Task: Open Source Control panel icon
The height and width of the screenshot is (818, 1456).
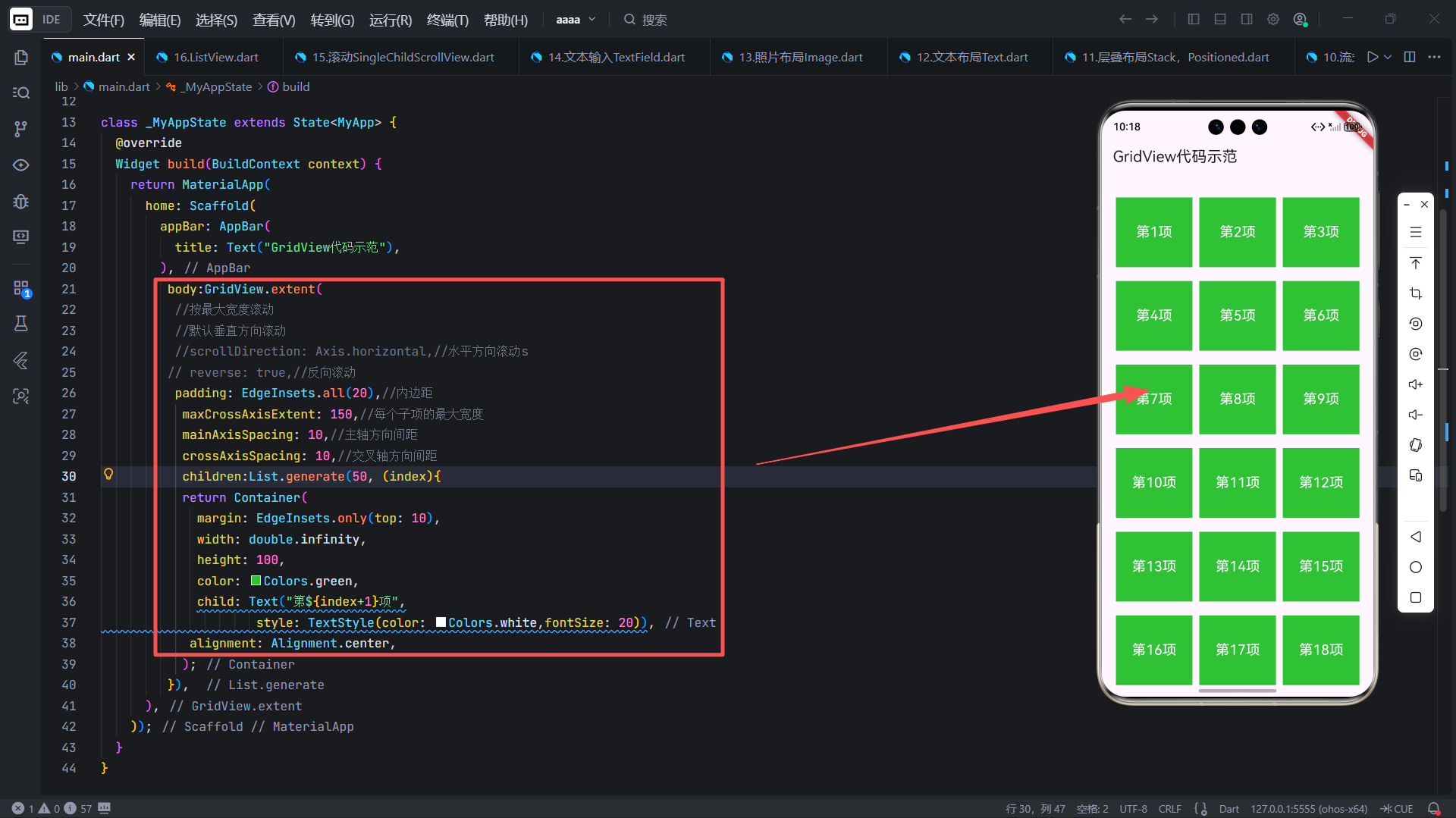Action: click(x=21, y=129)
